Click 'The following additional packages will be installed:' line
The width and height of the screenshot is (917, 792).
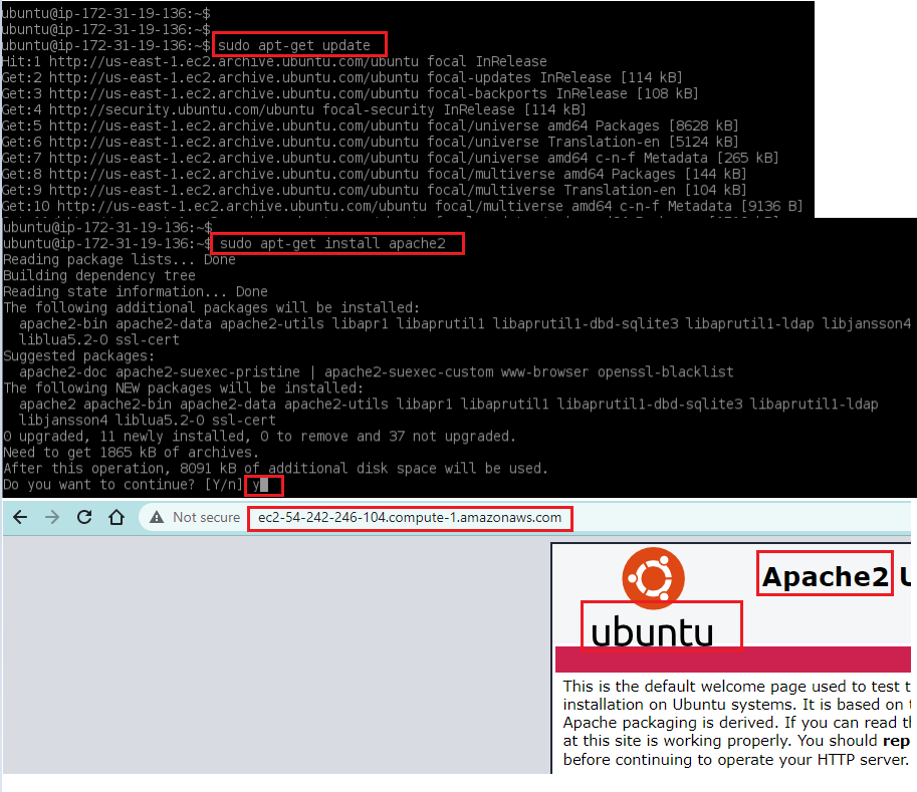(211, 308)
